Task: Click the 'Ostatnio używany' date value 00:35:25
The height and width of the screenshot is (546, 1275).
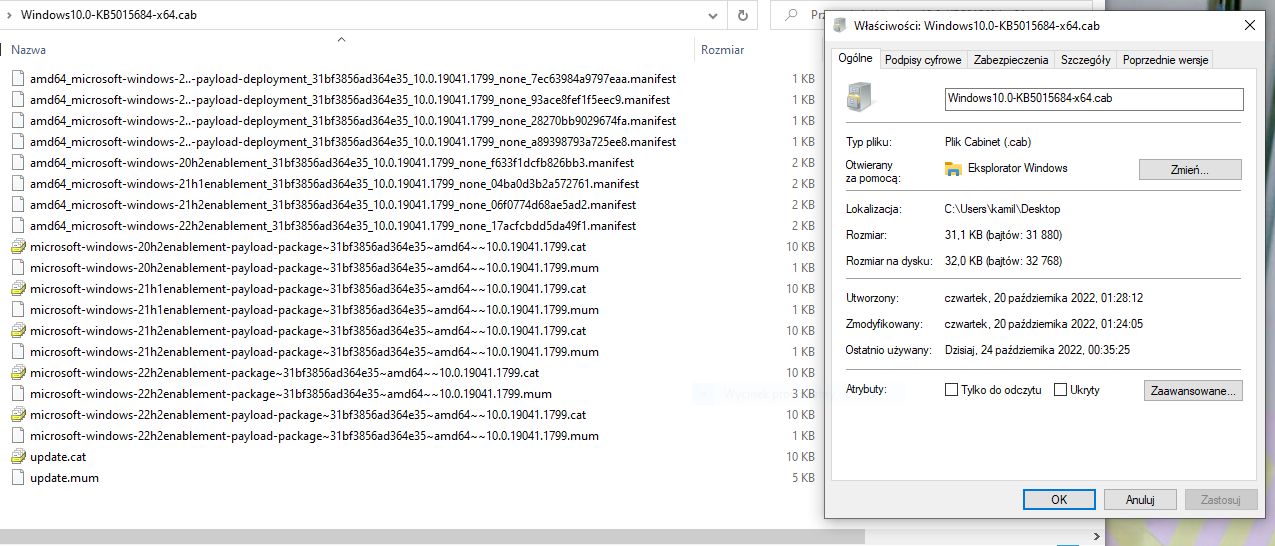Action: tap(1039, 350)
